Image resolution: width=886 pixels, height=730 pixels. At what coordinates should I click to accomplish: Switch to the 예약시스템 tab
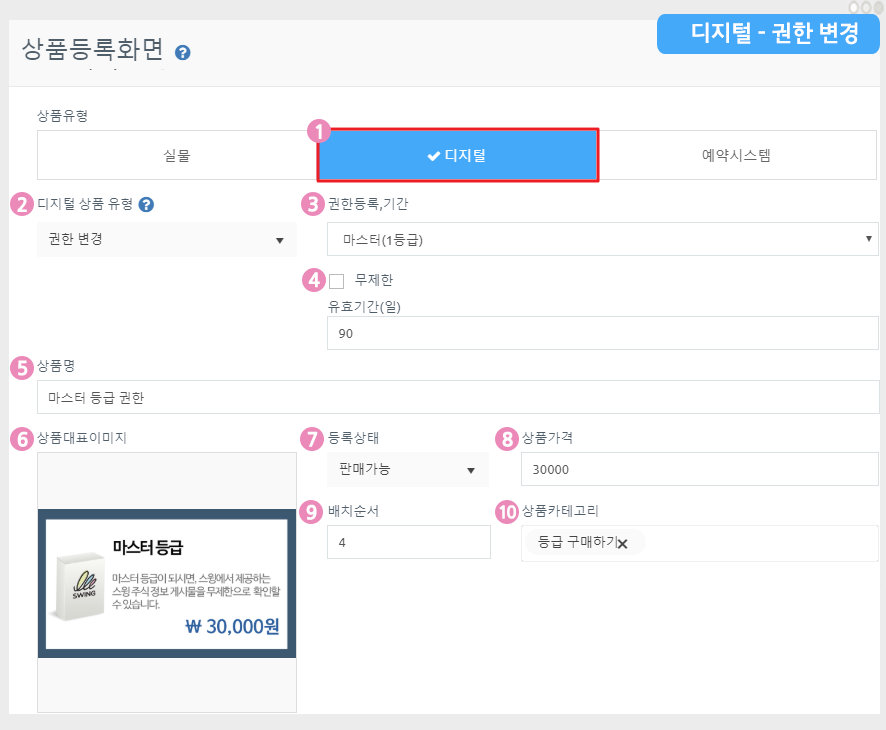[736, 155]
